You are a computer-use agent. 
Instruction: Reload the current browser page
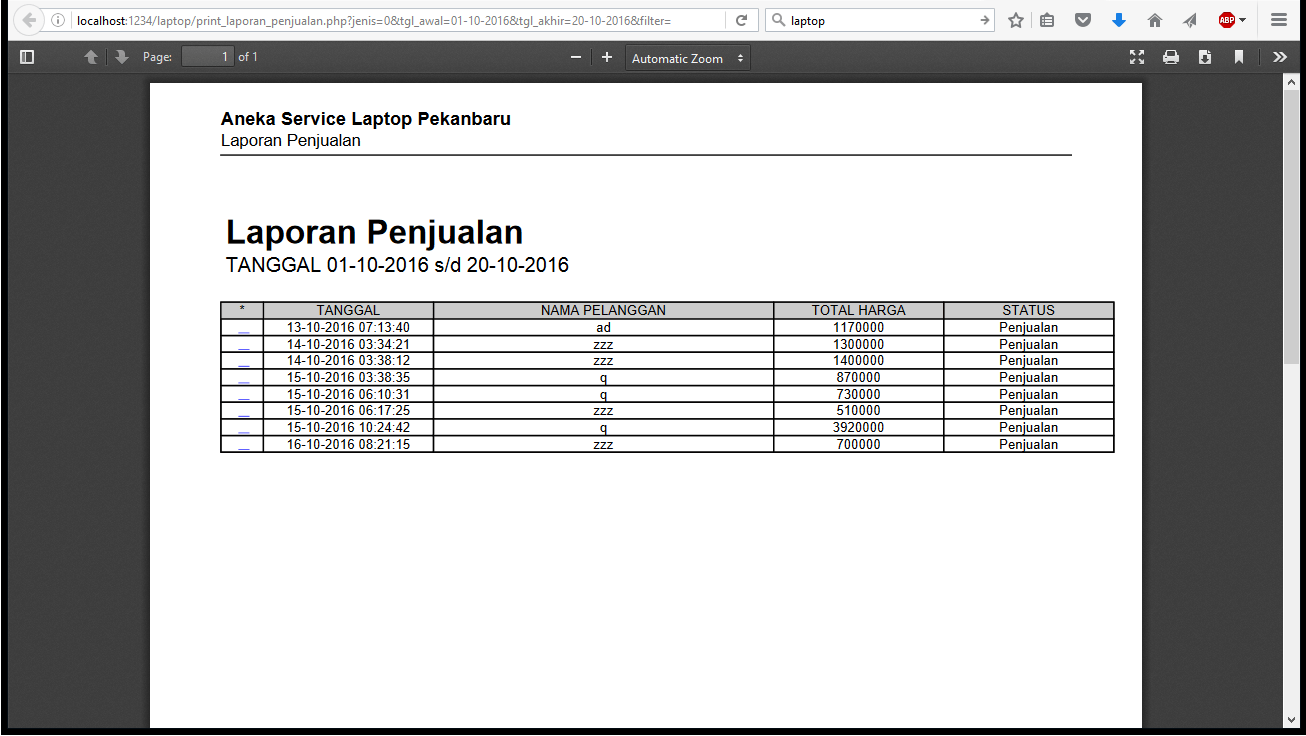741,20
